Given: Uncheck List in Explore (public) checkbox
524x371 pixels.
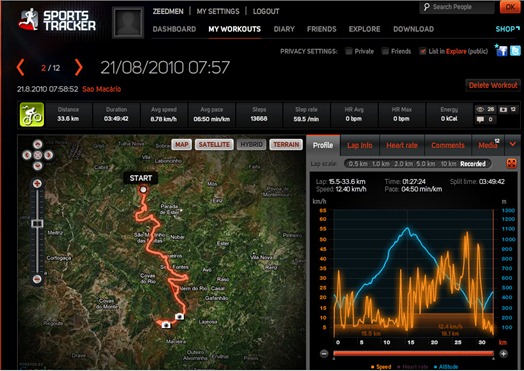Looking at the screenshot, I should click(x=423, y=51).
